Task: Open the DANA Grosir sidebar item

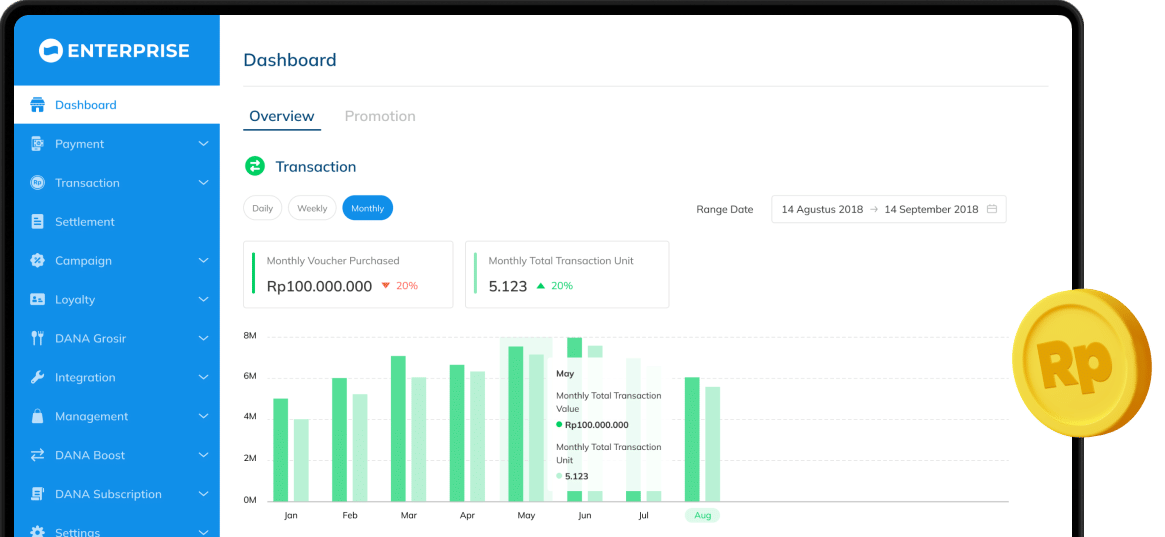Action: pyautogui.click(x=117, y=338)
